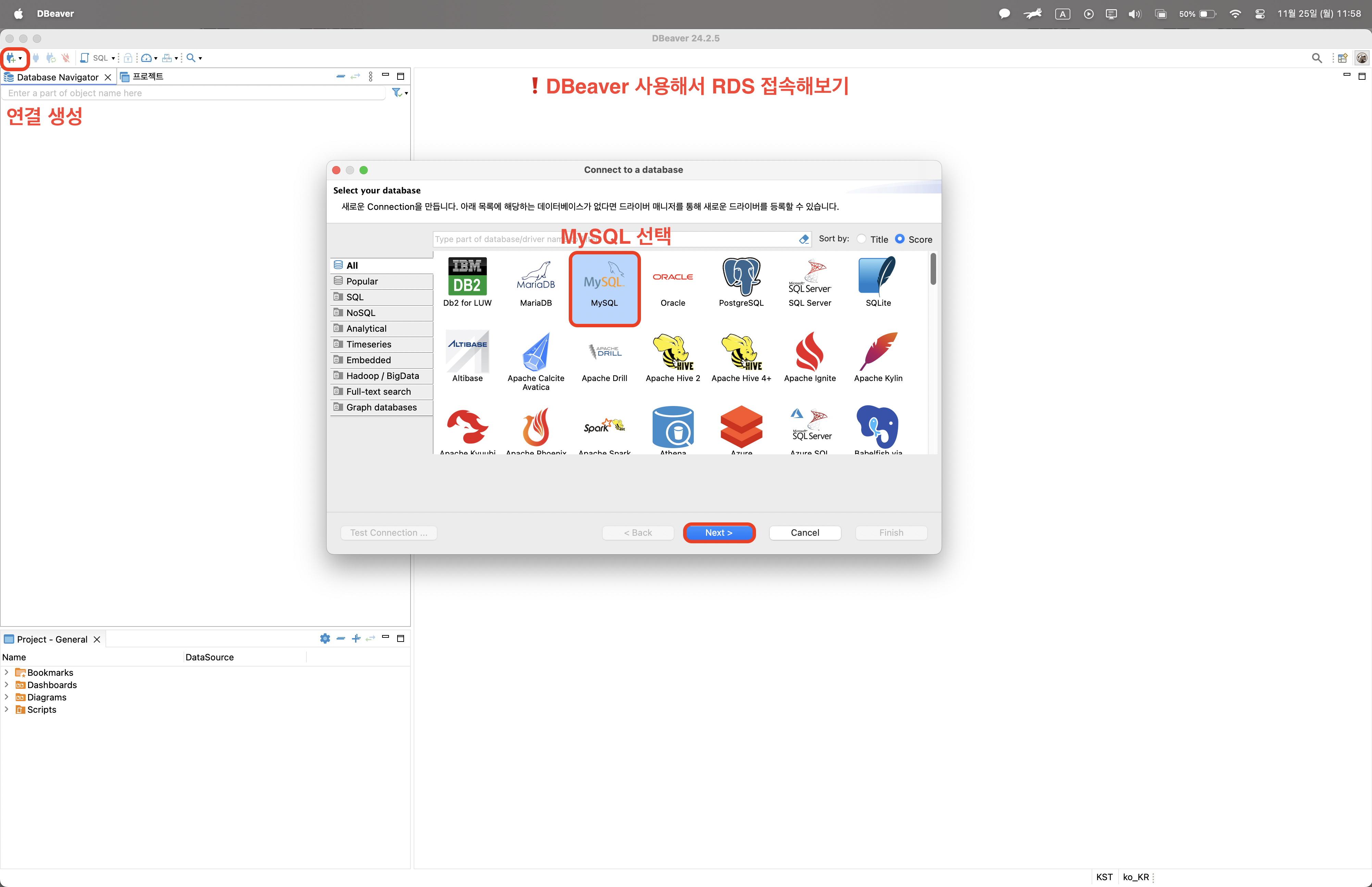This screenshot has width=1372, height=887.
Task: Open the perspective switcher icon at top right
Action: [x=1343, y=58]
